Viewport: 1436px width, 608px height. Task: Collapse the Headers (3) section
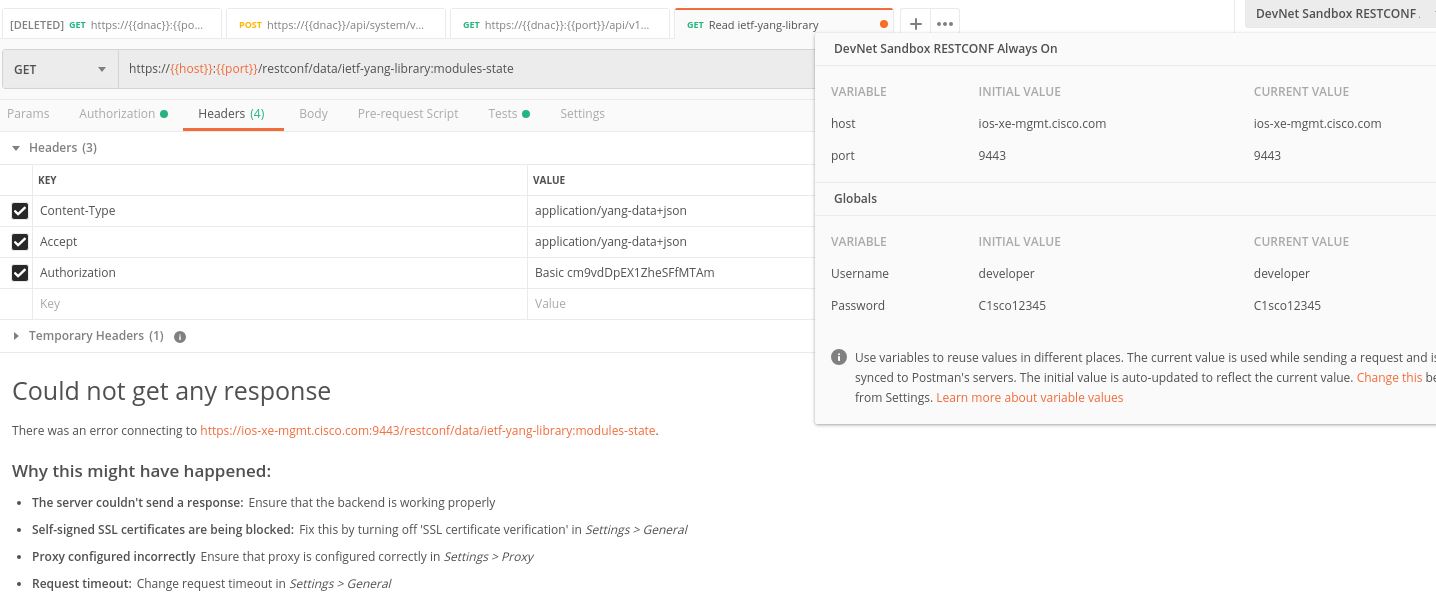coord(16,147)
